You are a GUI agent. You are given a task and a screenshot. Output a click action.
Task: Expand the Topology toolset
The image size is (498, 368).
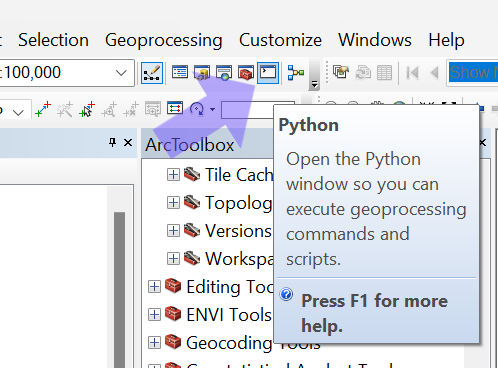[173, 202]
